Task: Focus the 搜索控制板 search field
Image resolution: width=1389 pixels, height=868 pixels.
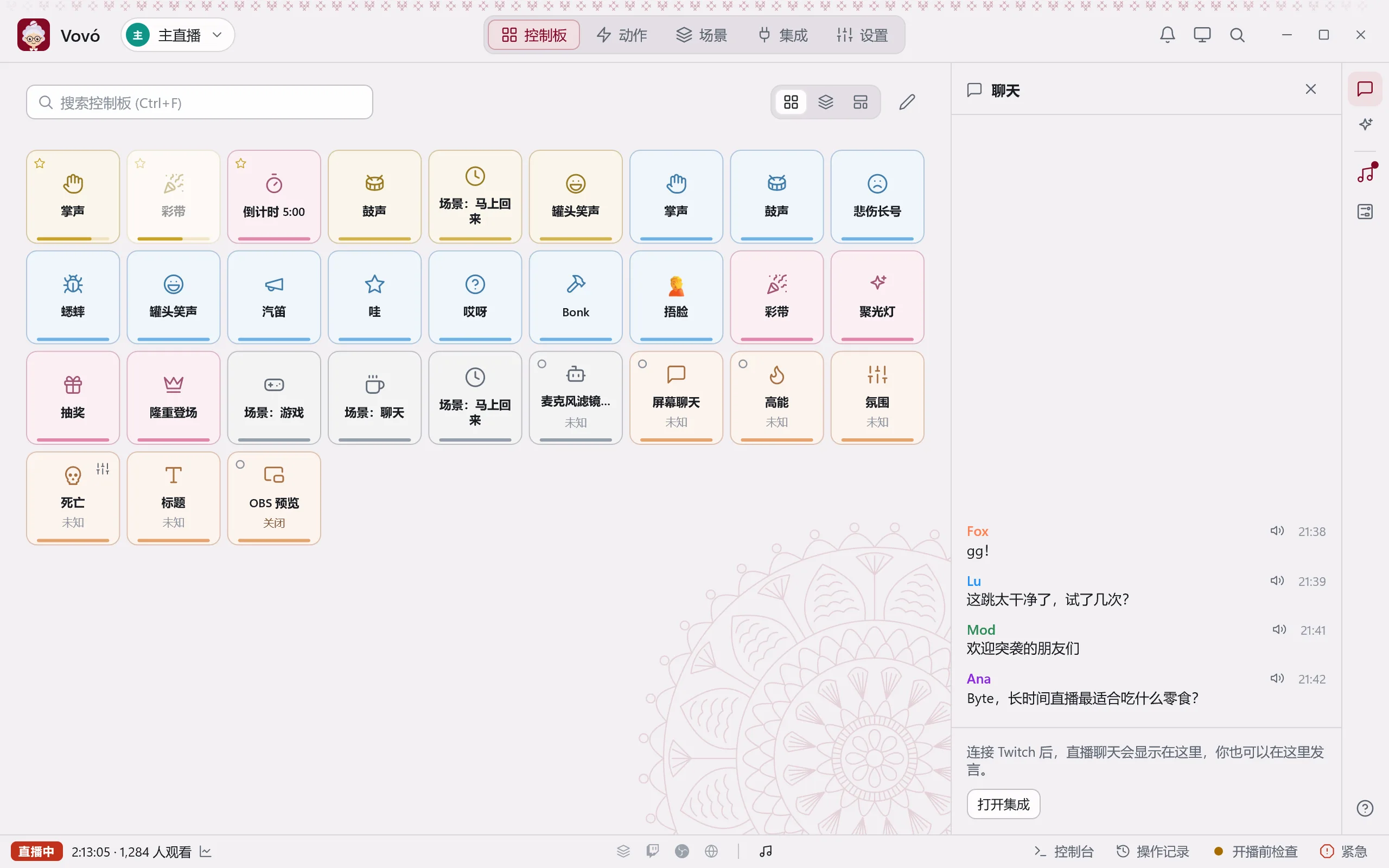Action: coord(199,102)
